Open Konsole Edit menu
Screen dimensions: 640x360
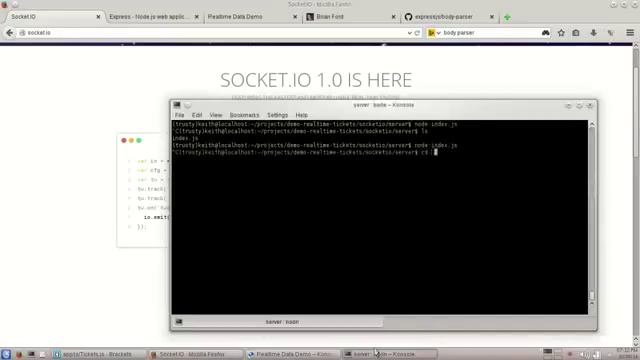[197, 115]
